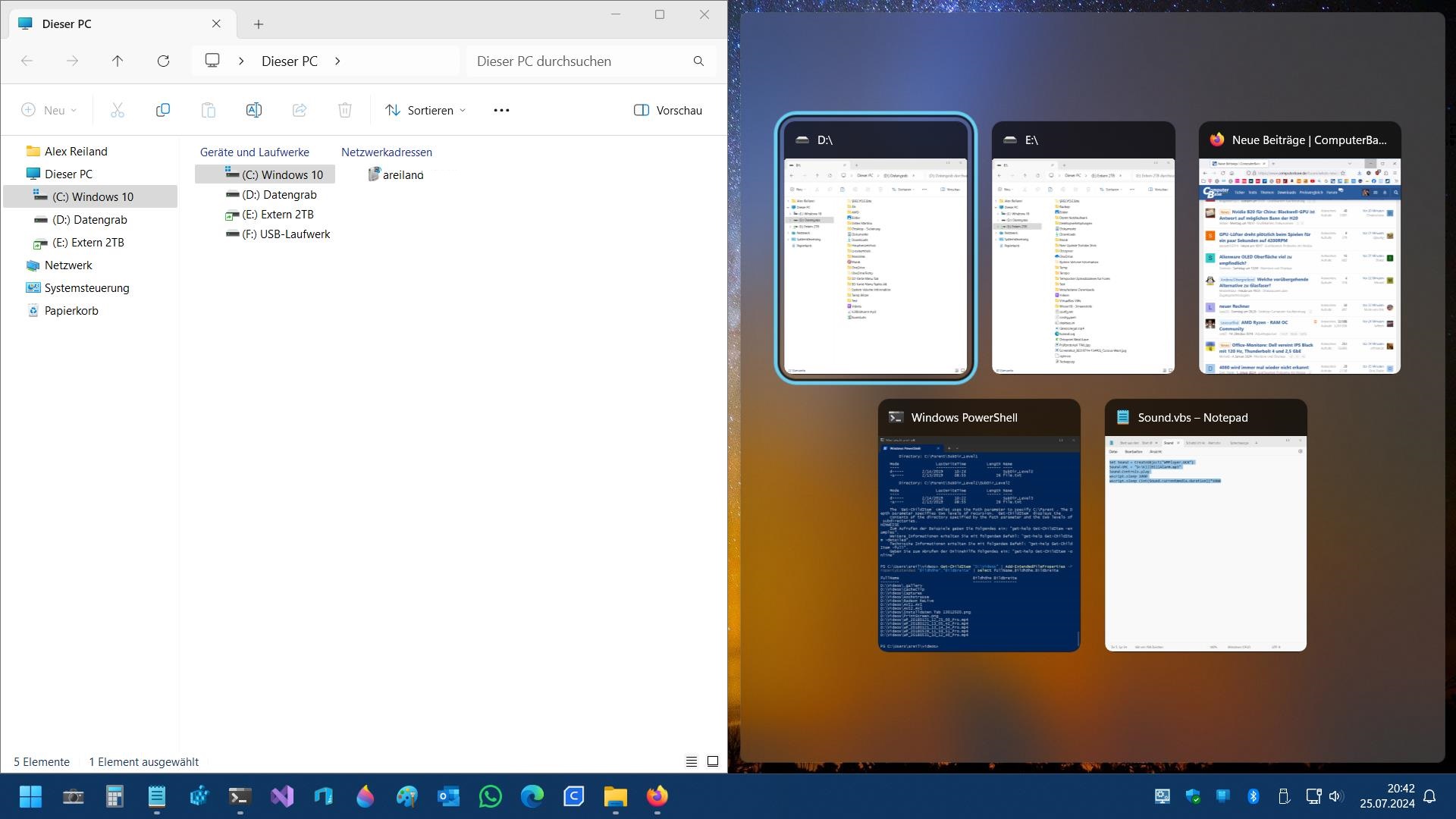Open the (F:) USB-Laufwerk drive
Viewport: 1456px width, 819px height.
(285, 234)
